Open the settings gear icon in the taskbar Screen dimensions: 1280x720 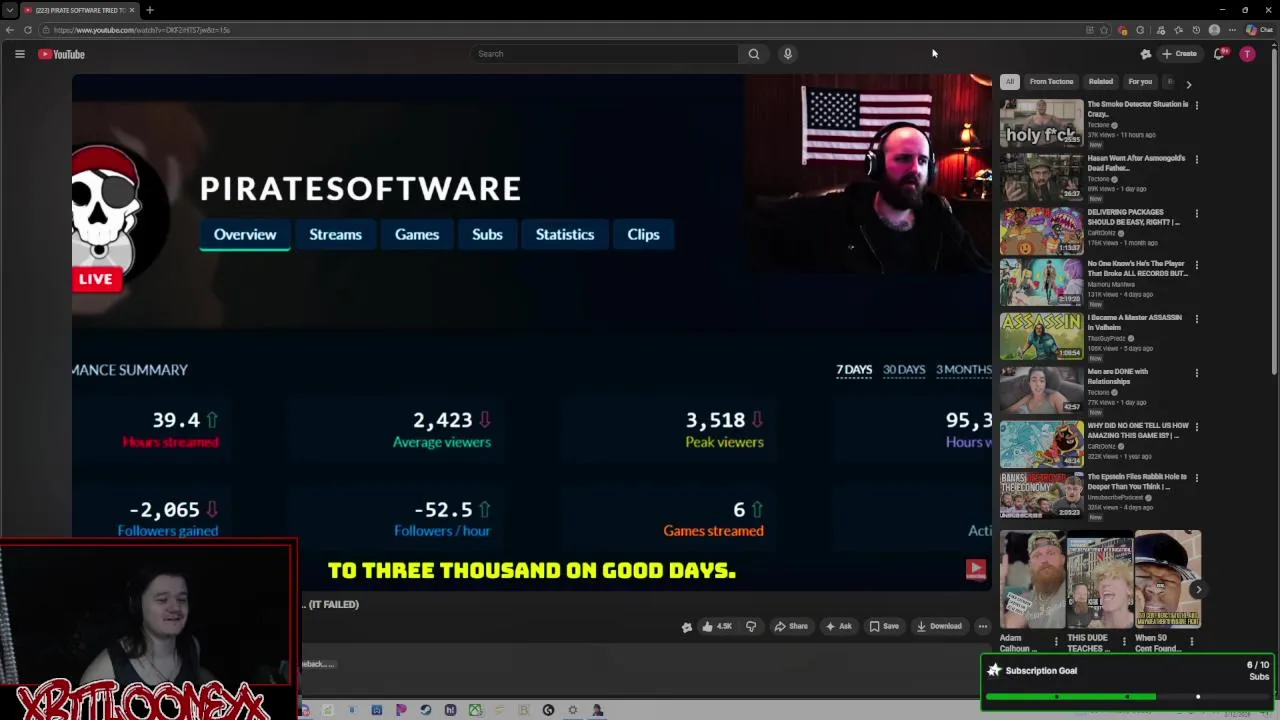[572, 710]
